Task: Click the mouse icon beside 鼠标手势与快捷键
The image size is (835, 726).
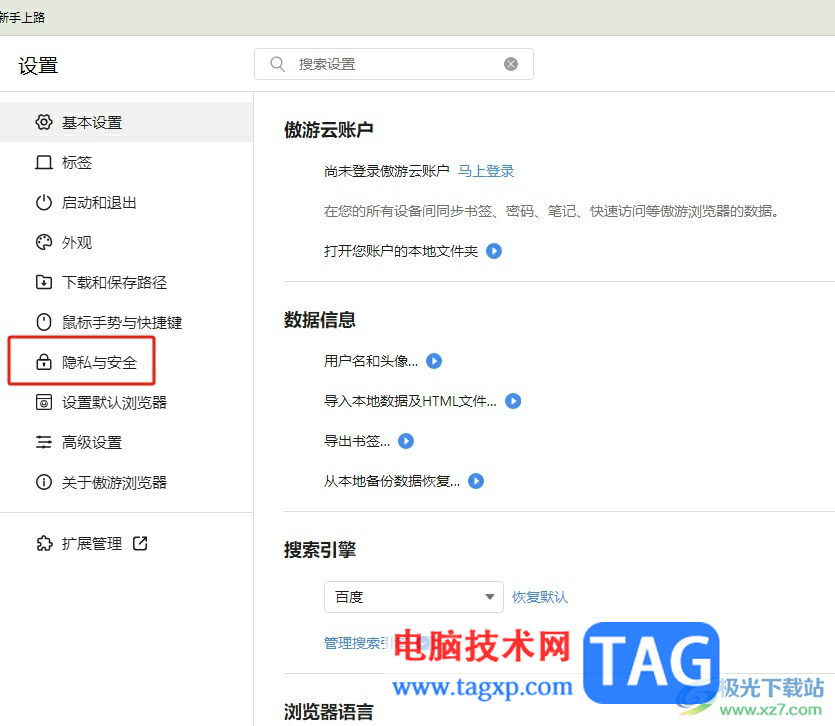Action: point(44,322)
